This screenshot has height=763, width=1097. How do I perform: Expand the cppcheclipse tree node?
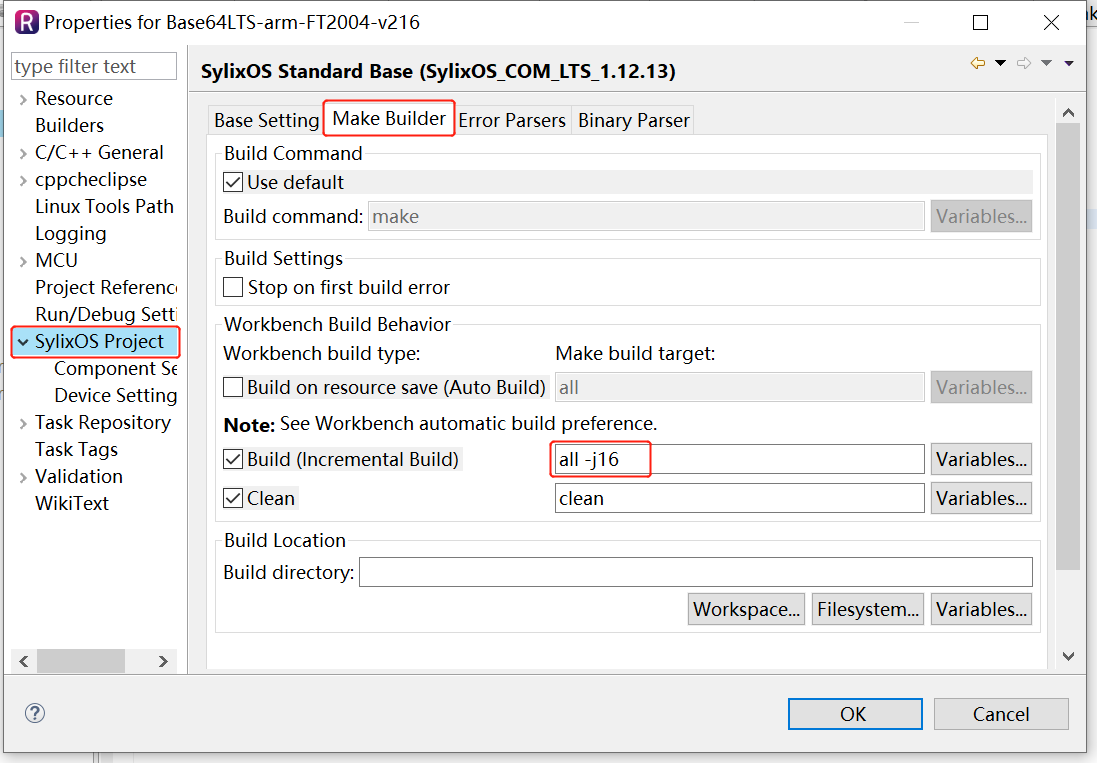click(x=23, y=180)
